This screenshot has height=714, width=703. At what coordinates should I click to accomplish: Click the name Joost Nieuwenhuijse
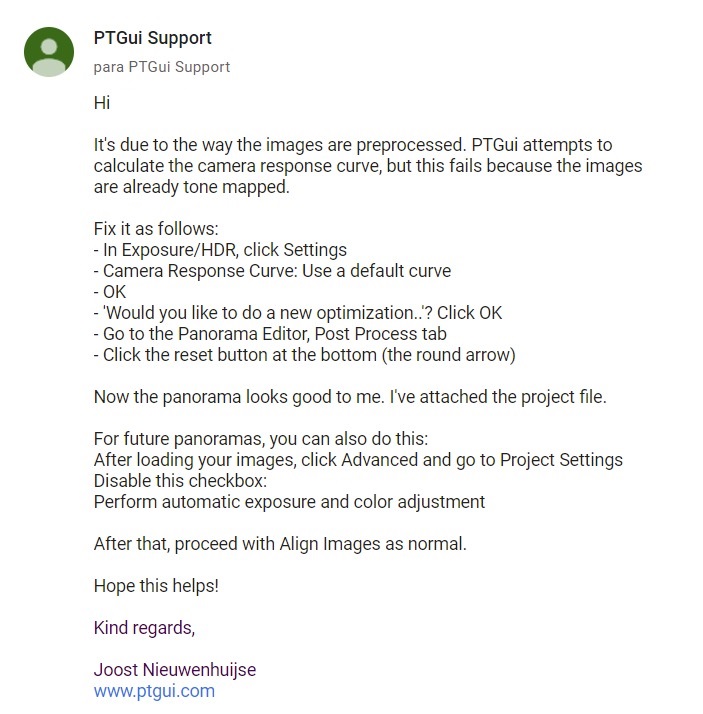point(175,670)
